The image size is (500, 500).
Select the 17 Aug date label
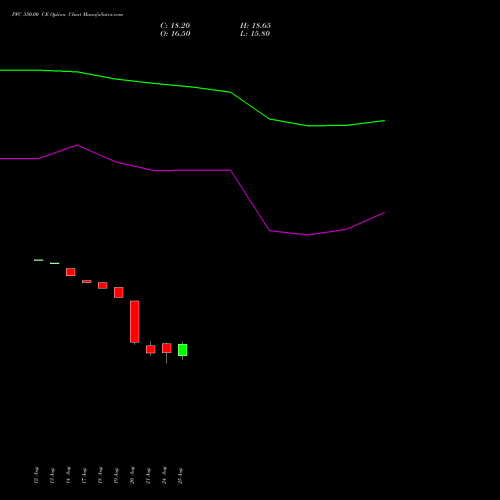coord(84,475)
